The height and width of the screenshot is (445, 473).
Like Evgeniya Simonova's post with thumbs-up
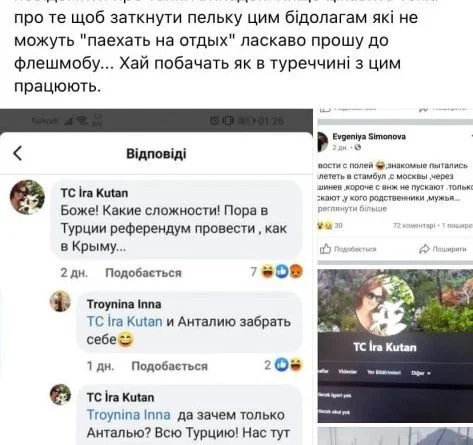click(x=348, y=249)
